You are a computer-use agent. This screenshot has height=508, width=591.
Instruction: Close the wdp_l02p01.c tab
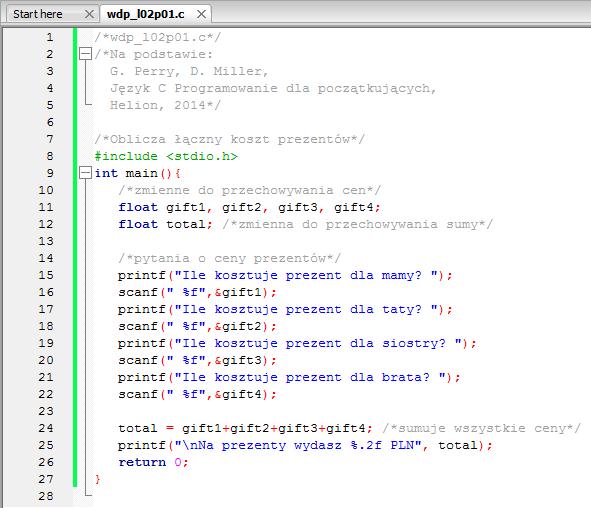click(202, 14)
